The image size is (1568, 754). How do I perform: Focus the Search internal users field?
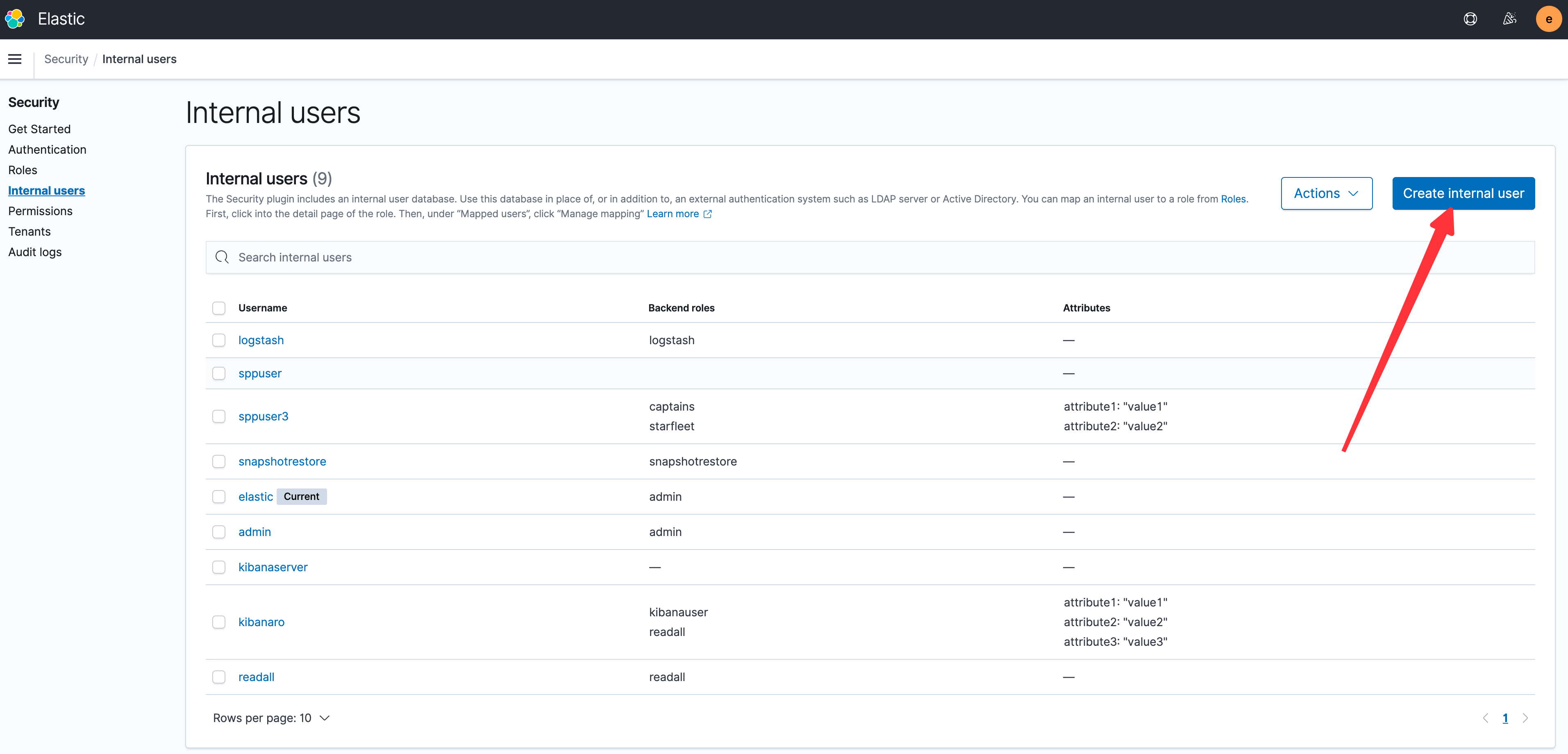coord(870,257)
